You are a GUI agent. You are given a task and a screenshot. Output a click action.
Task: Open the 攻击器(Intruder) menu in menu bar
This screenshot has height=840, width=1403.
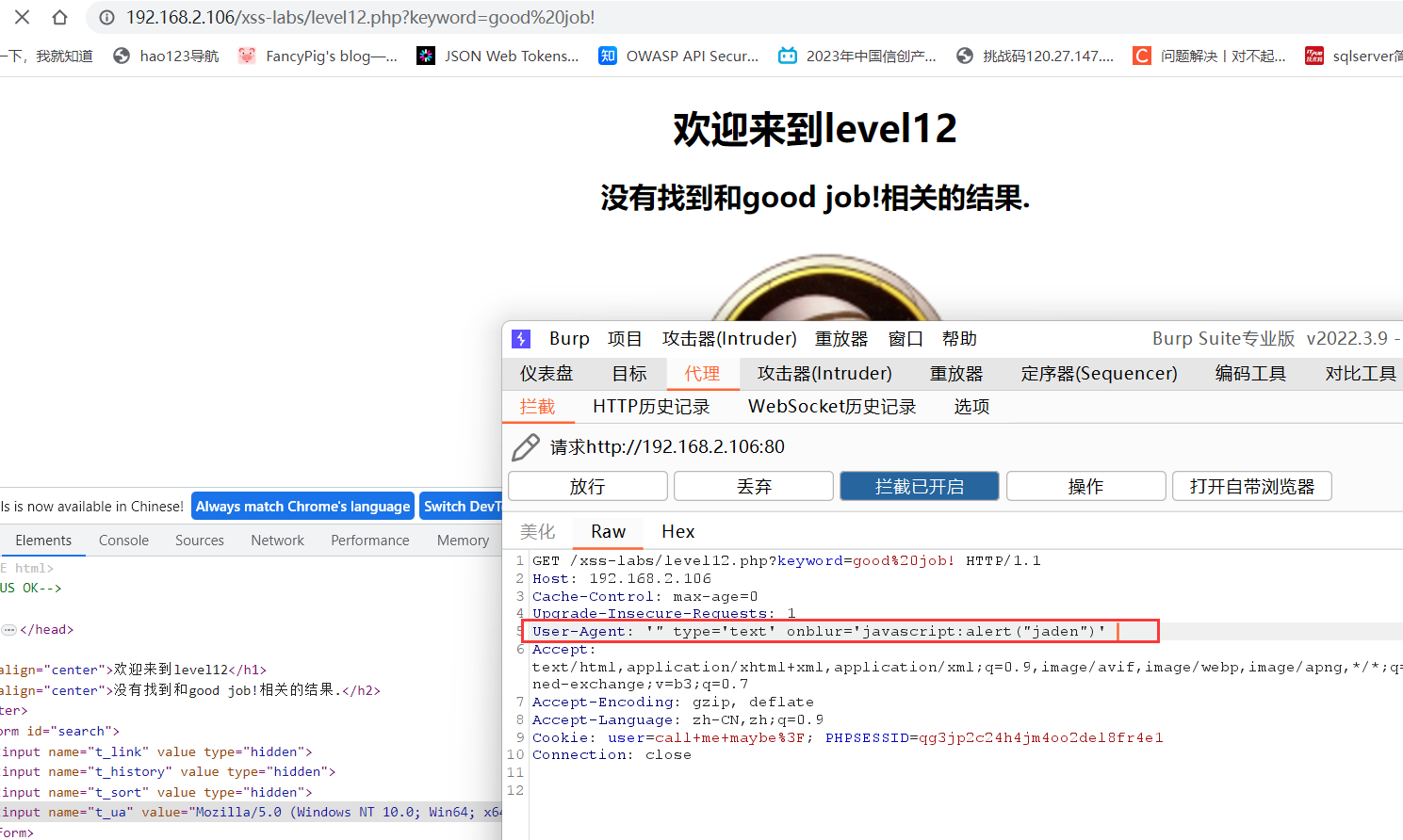point(728,339)
